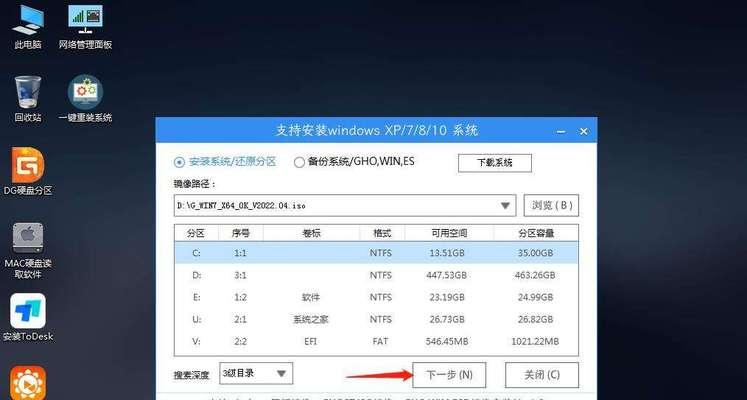Click the 格式 column header
This screenshot has width=747, height=400.
(x=382, y=233)
